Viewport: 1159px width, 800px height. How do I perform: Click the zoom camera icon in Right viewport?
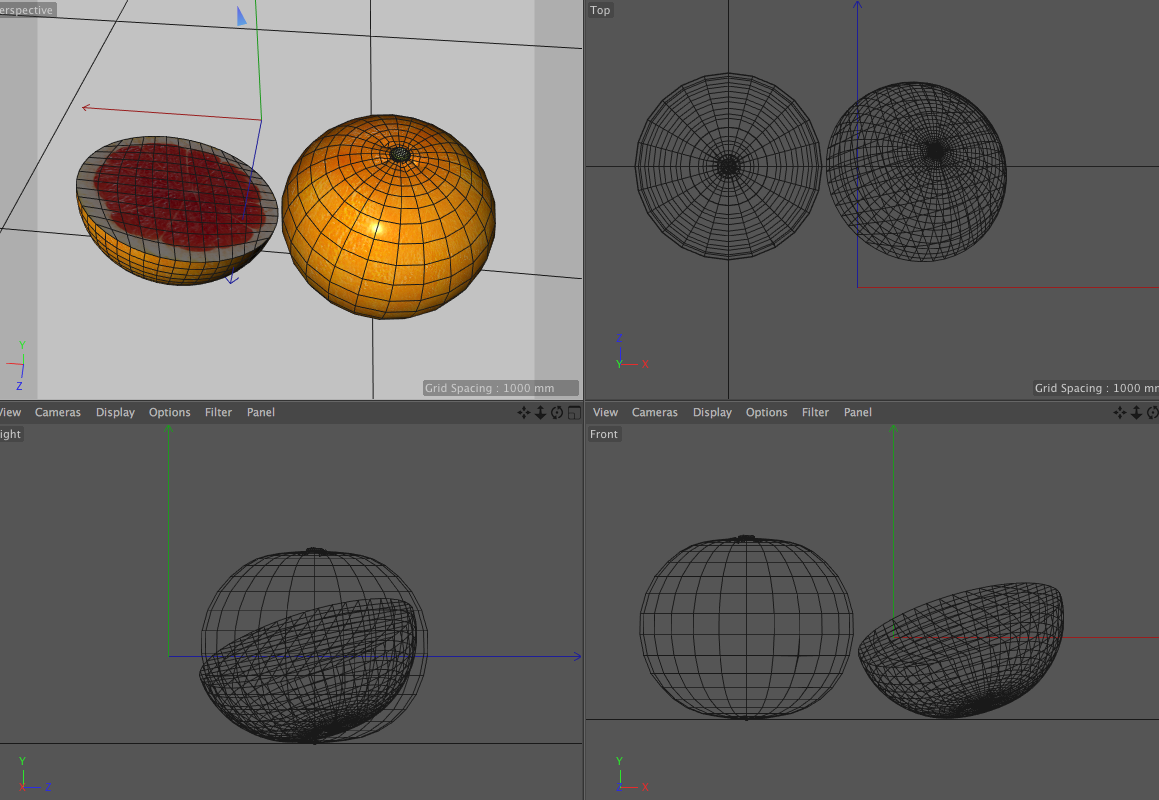540,412
